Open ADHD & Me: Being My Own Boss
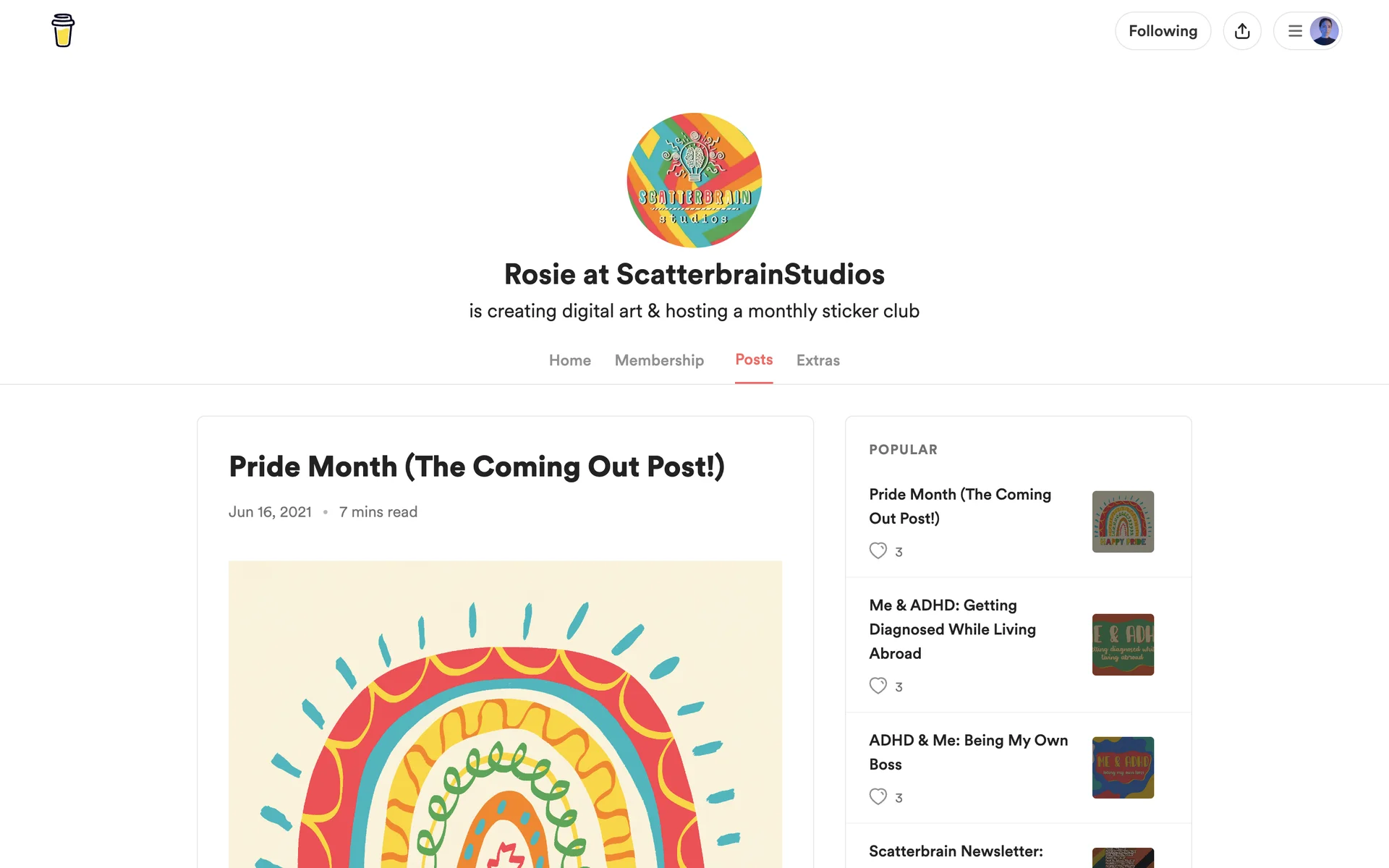 pos(968,752)
